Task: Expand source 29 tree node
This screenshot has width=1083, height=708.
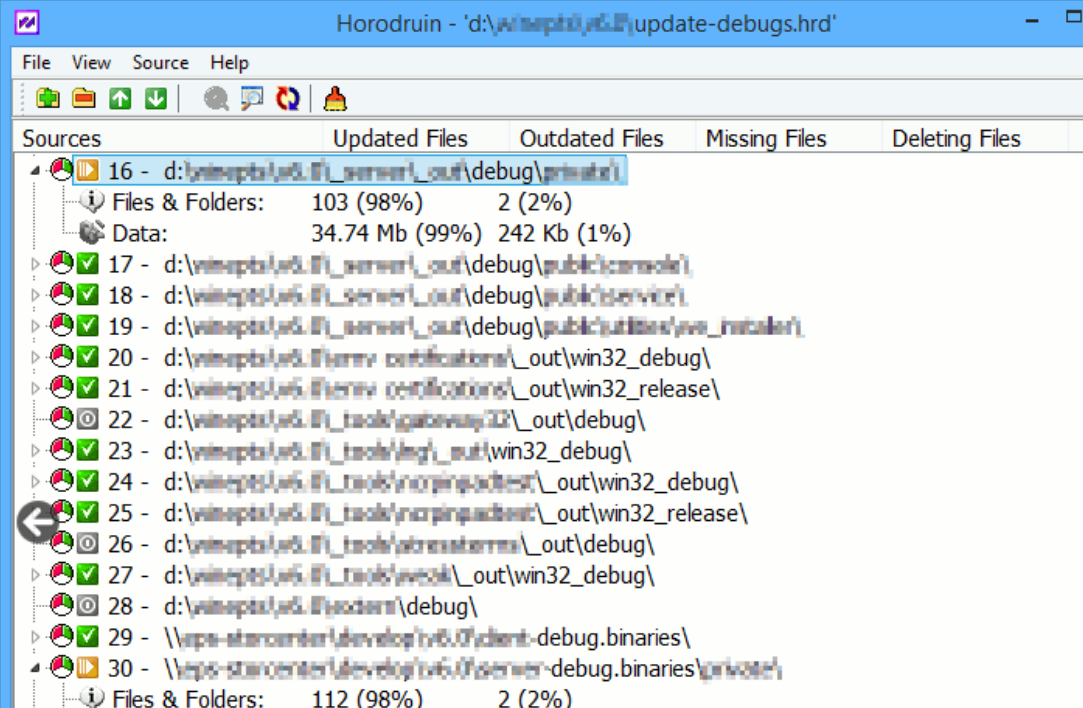Action: tap(37, 637)
